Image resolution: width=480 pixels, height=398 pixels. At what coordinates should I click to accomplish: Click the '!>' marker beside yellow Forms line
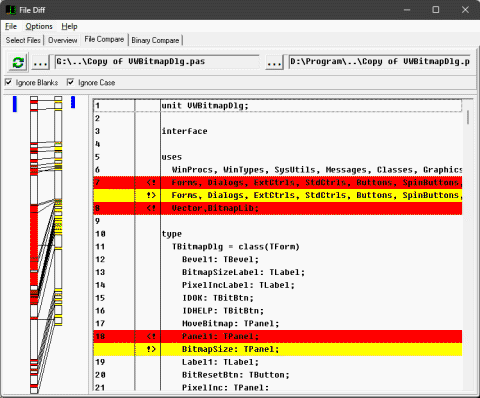point(151,195)
